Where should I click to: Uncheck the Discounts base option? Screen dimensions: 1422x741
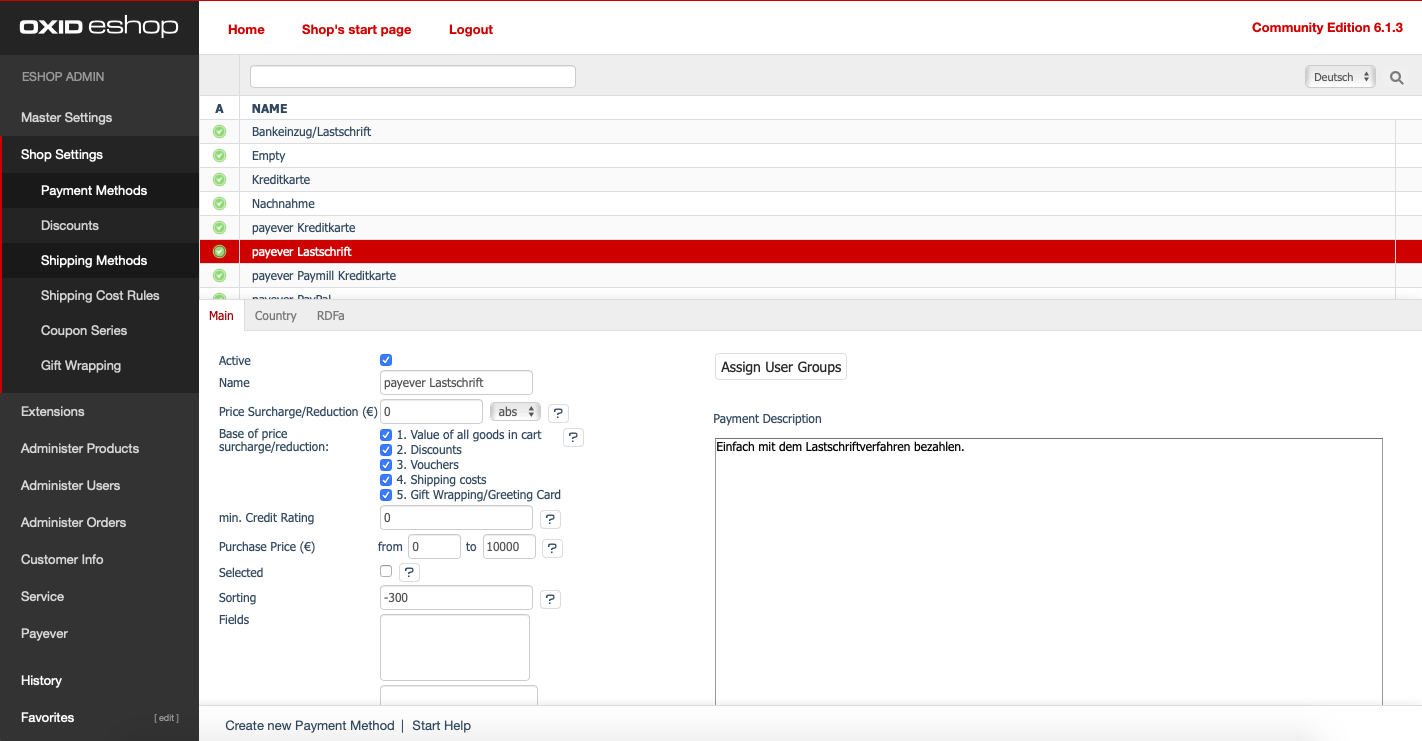(x=386, y=450)
